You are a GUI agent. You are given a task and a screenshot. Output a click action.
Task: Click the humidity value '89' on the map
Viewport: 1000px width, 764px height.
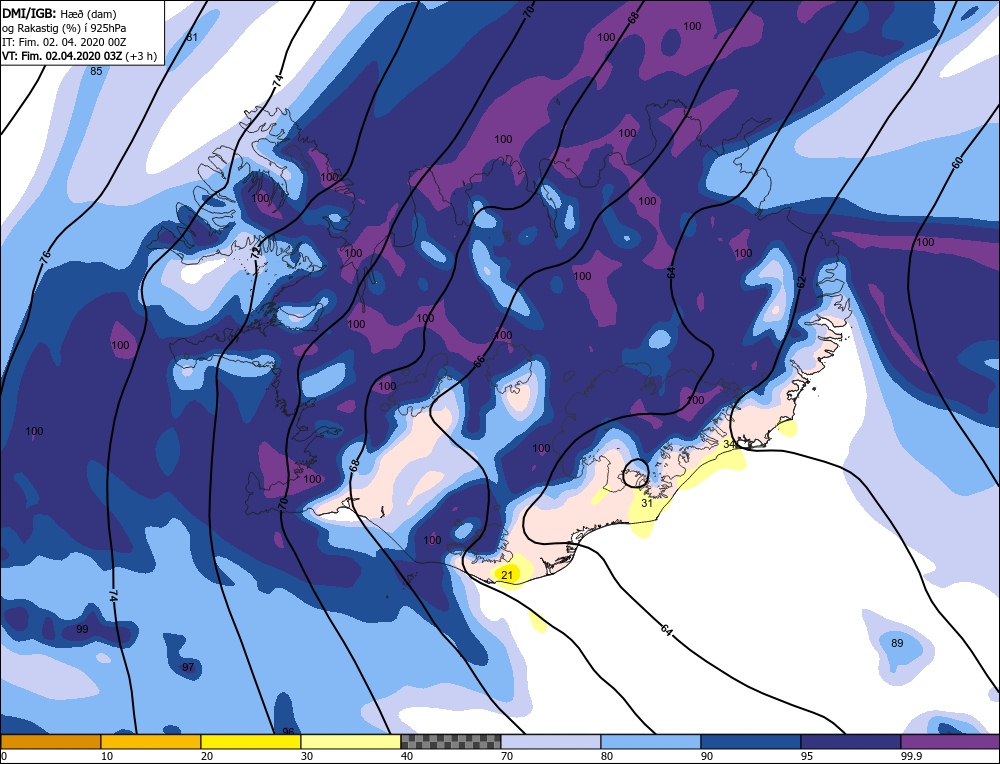point(897,643)
